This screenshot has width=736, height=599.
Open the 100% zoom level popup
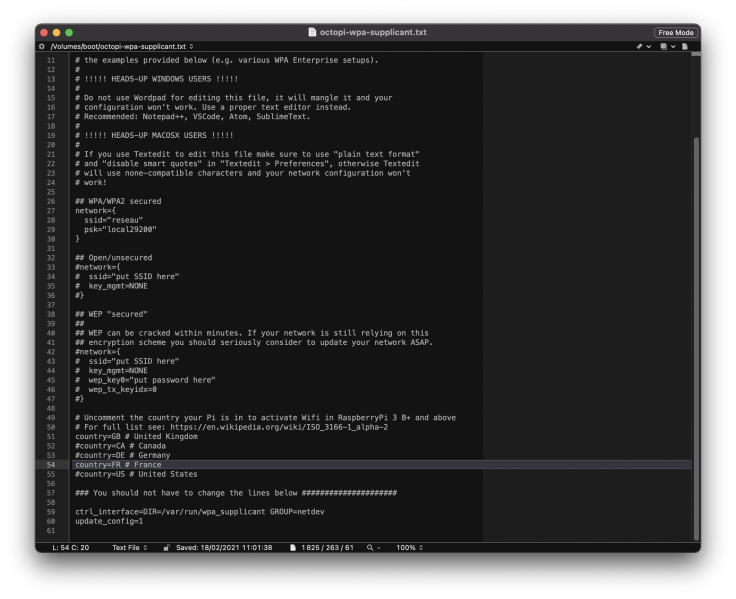coord(409,547)
